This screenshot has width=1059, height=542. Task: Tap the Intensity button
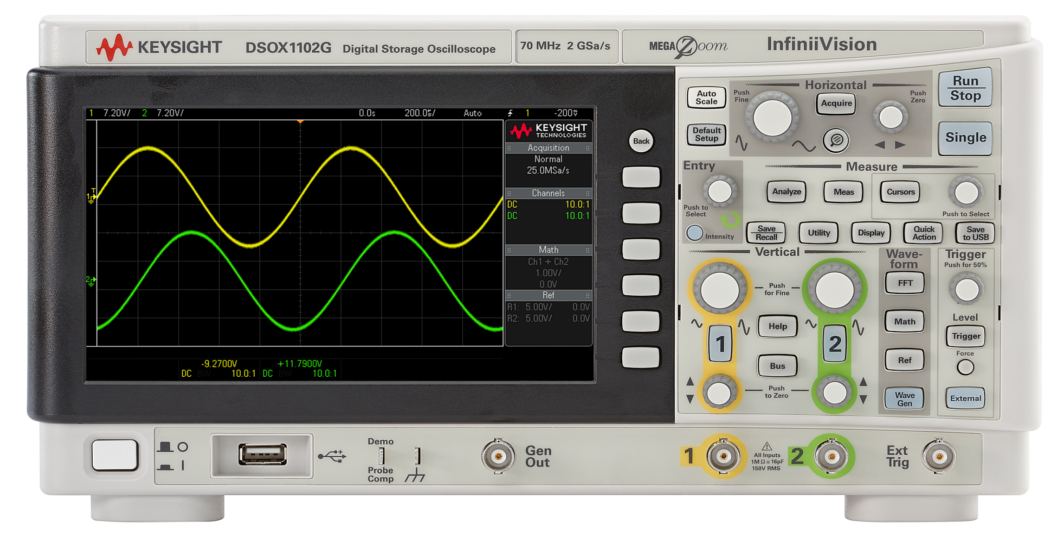(694, 234)
